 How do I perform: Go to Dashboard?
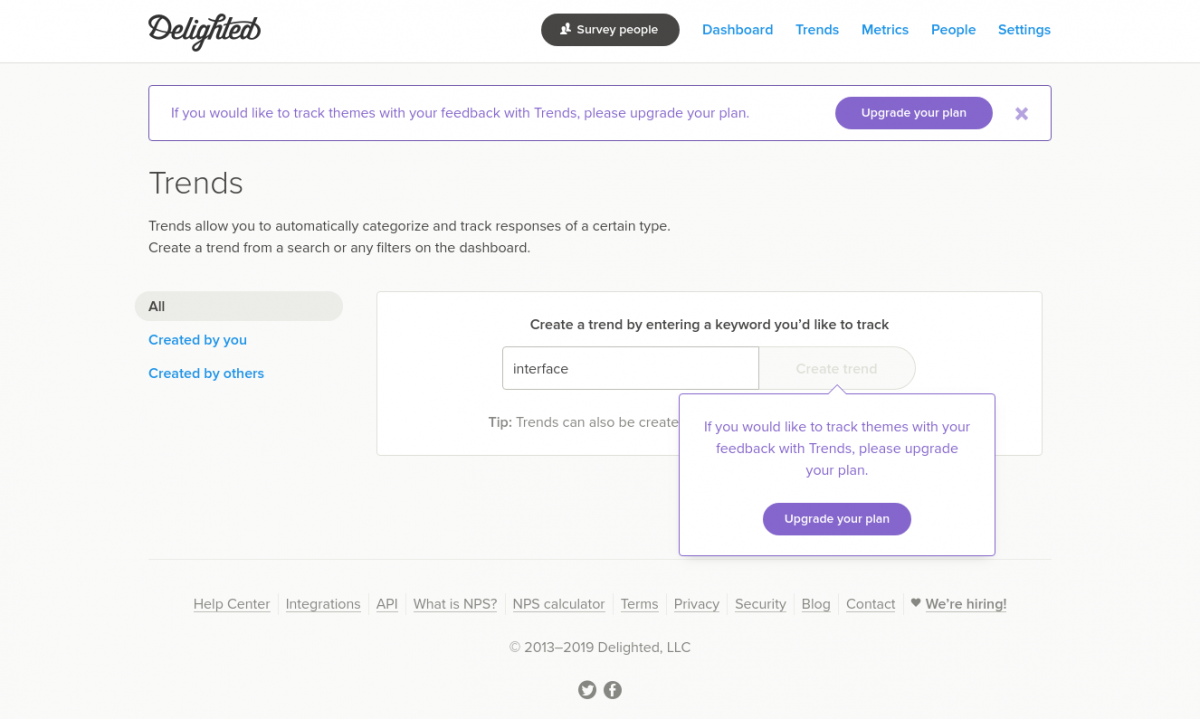(x=737, y=30)
